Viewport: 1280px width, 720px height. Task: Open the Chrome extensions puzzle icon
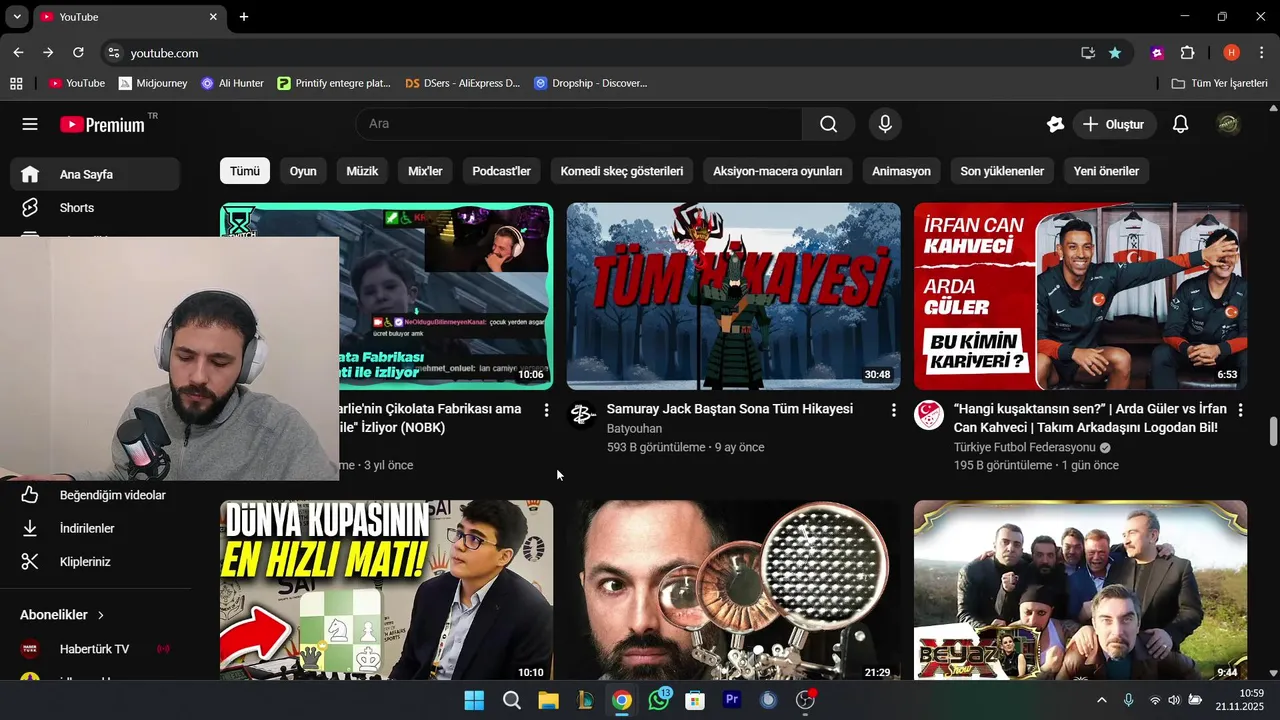[x=1188, y=53]
